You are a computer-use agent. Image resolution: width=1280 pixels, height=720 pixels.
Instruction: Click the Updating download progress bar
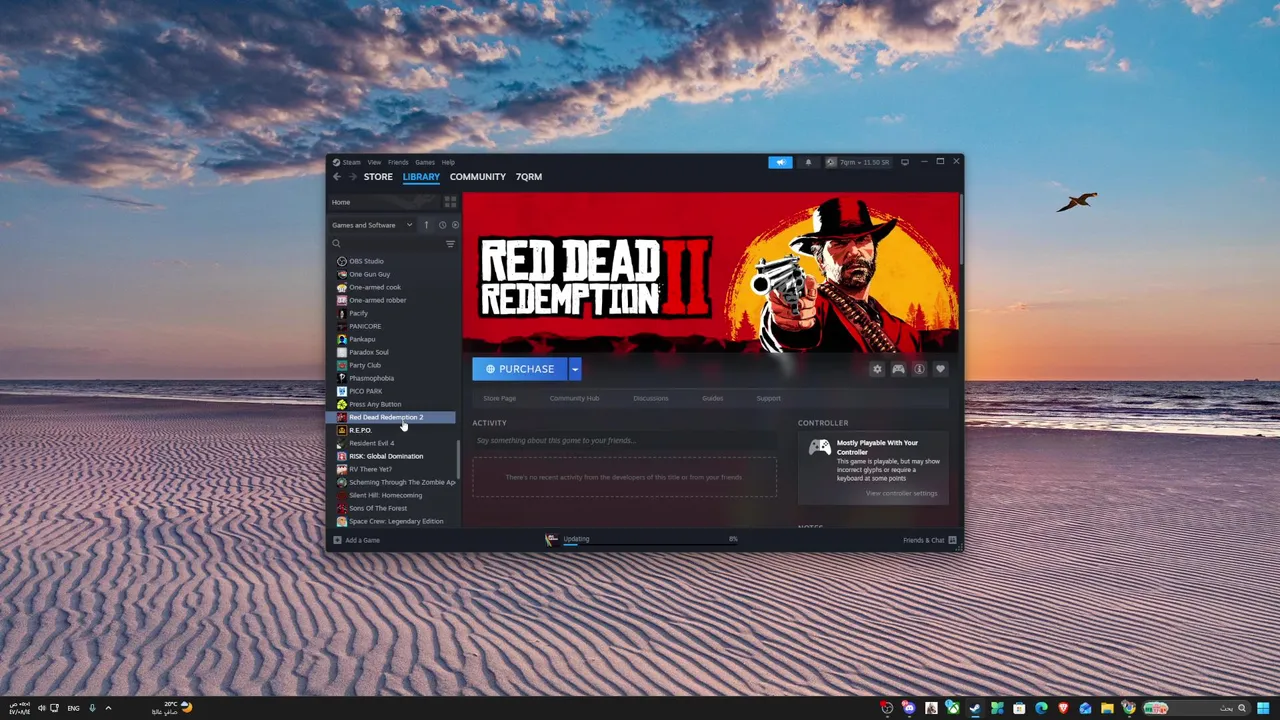click(x=650, y=545)
